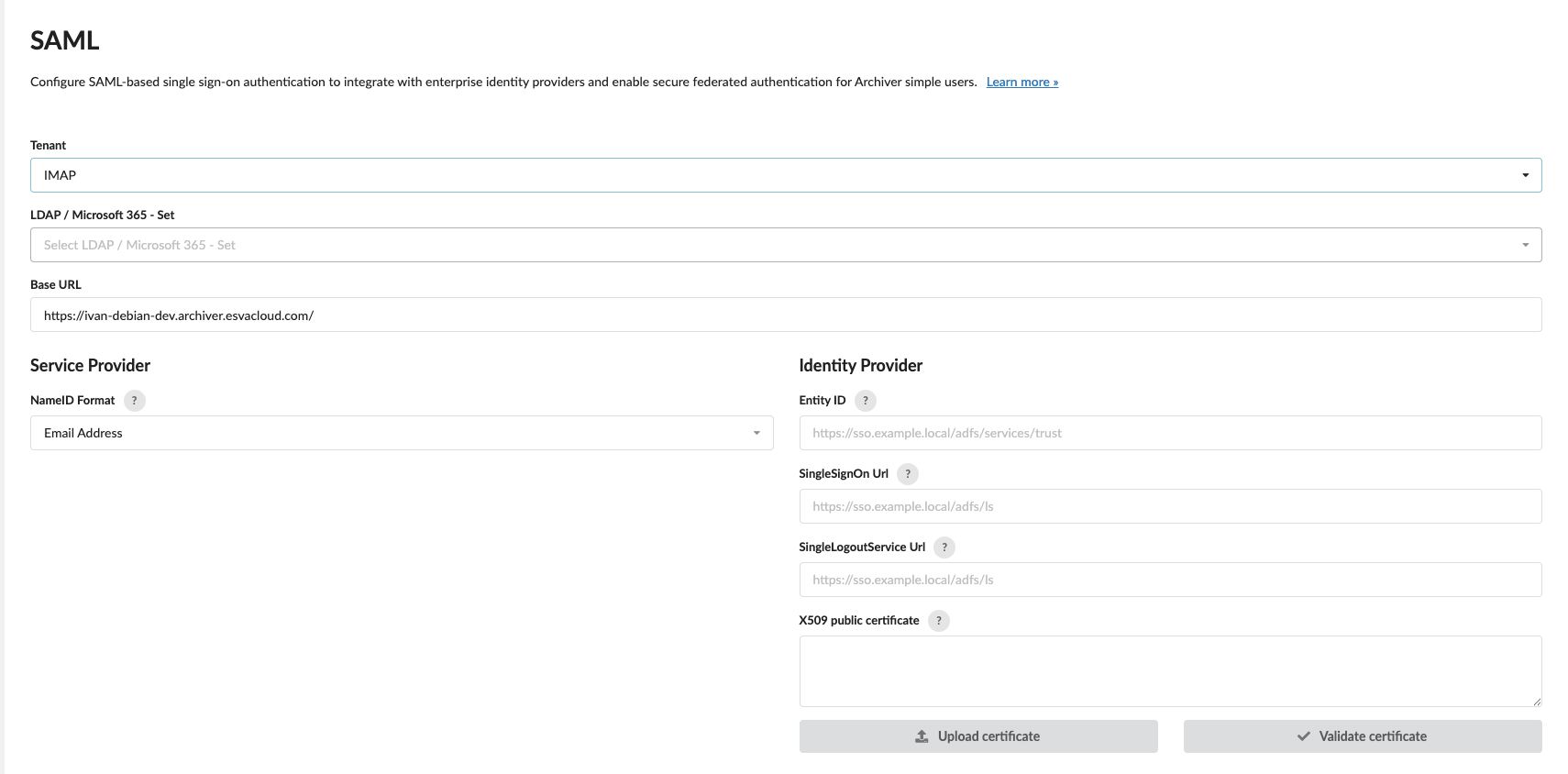This screenshot has width=1568, height=774.
Task: Click help icon beside SingleLogoutService Url
Action: coord(944,547)
